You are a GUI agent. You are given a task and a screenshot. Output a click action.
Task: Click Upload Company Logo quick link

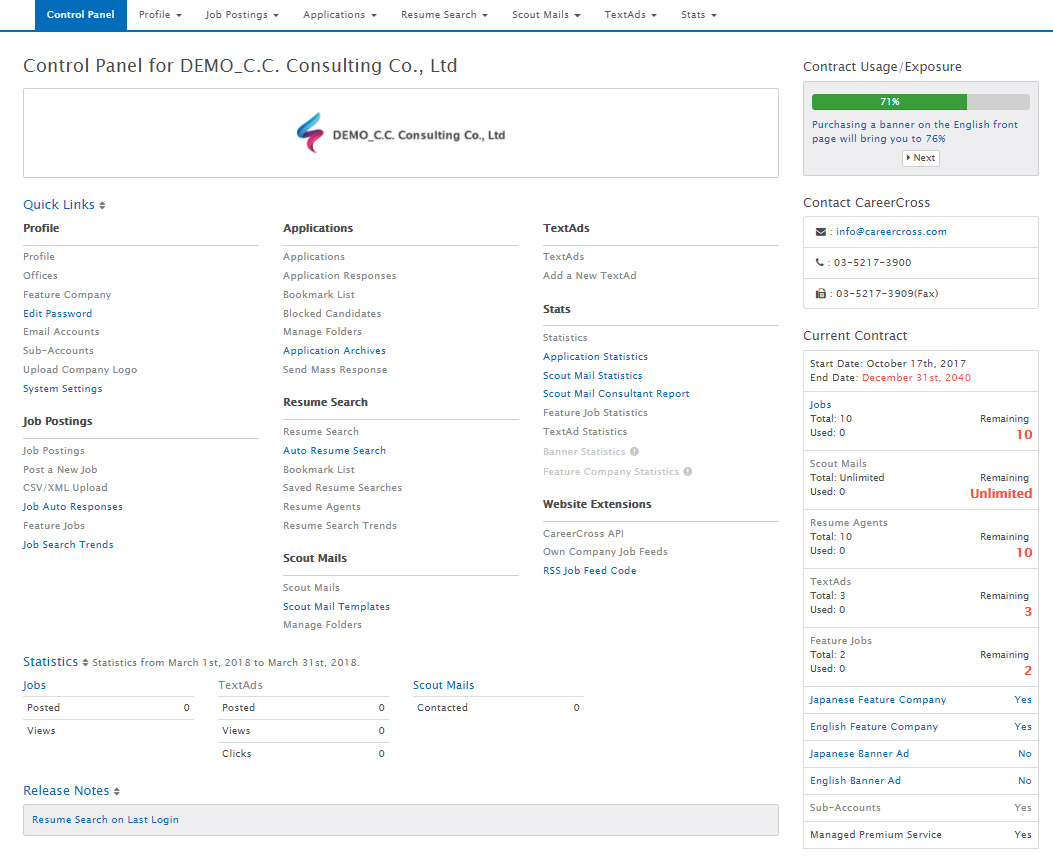(80, 369)
